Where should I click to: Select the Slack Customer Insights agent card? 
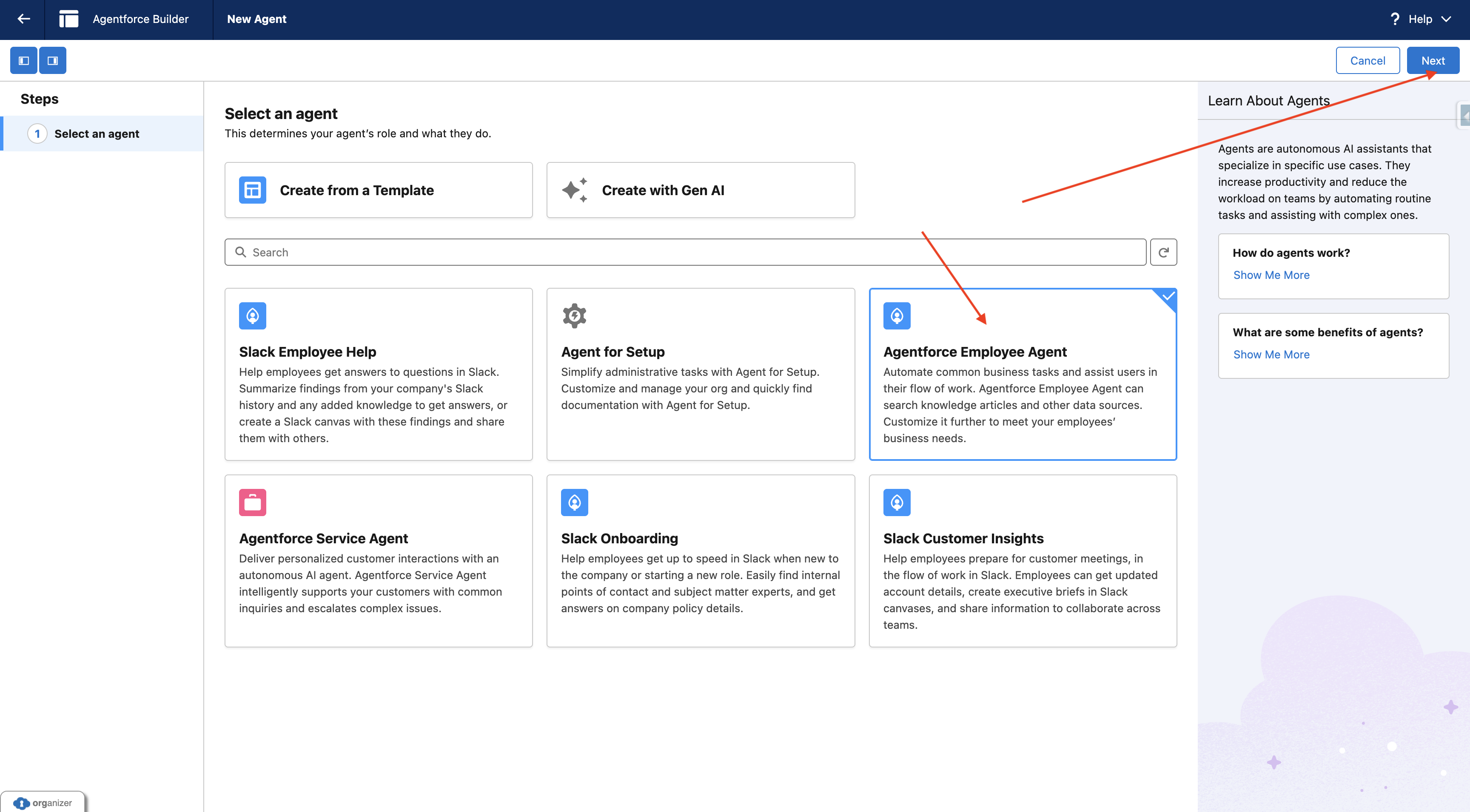[1022, 561]
